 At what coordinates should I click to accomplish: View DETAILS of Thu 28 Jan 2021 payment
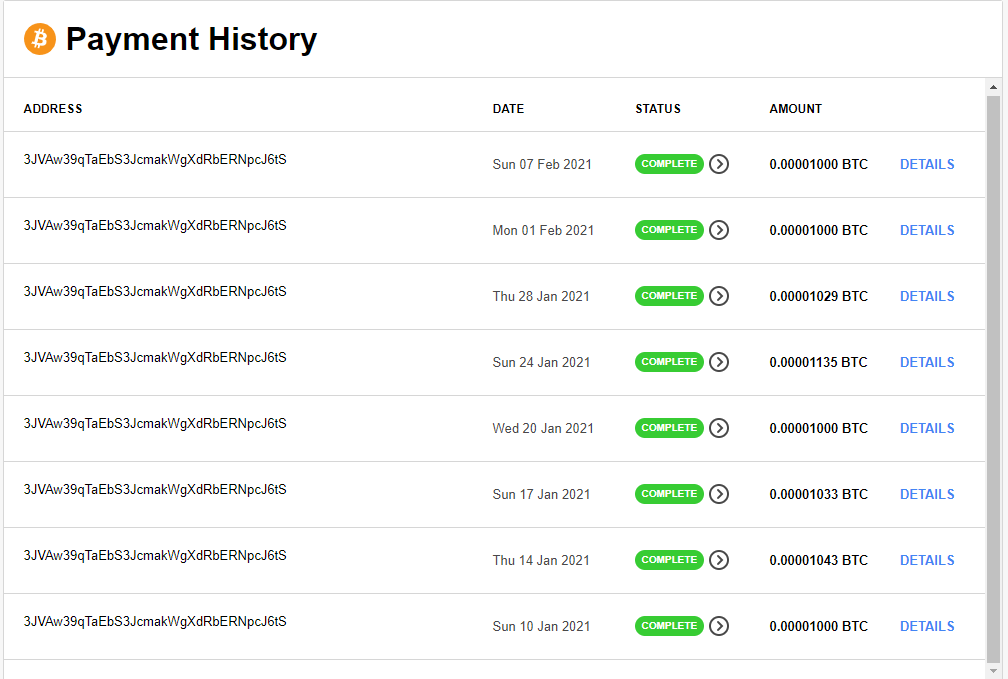927,296
